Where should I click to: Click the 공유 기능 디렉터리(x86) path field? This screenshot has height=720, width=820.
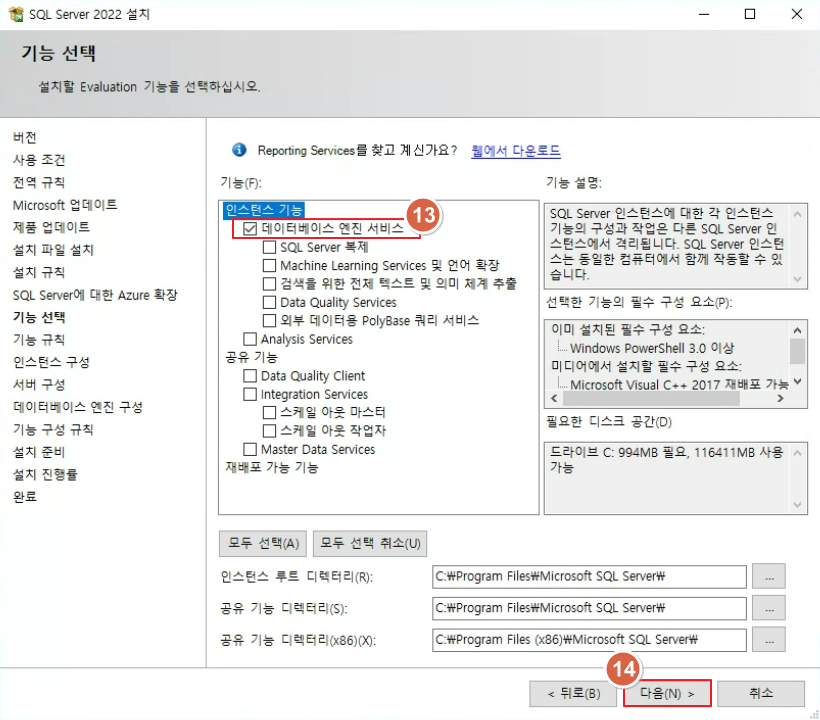click(x=589, y=639)
